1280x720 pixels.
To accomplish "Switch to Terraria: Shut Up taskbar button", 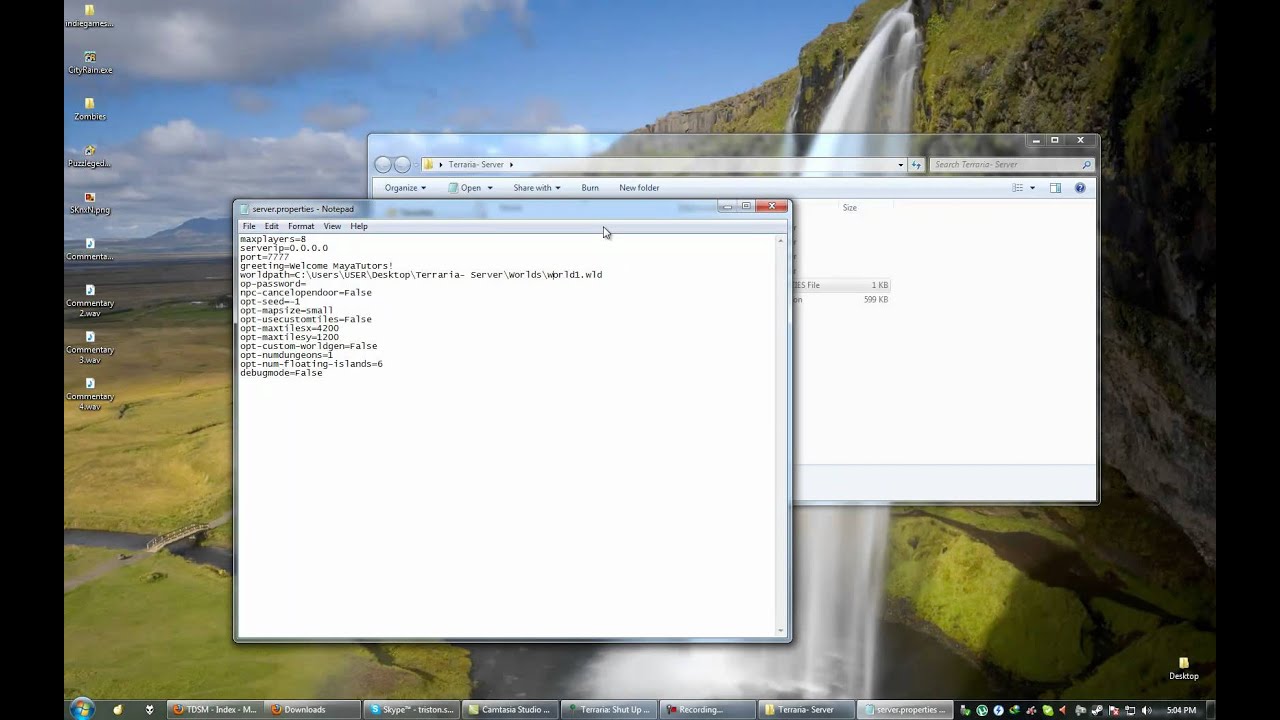I will coord(607,710).
